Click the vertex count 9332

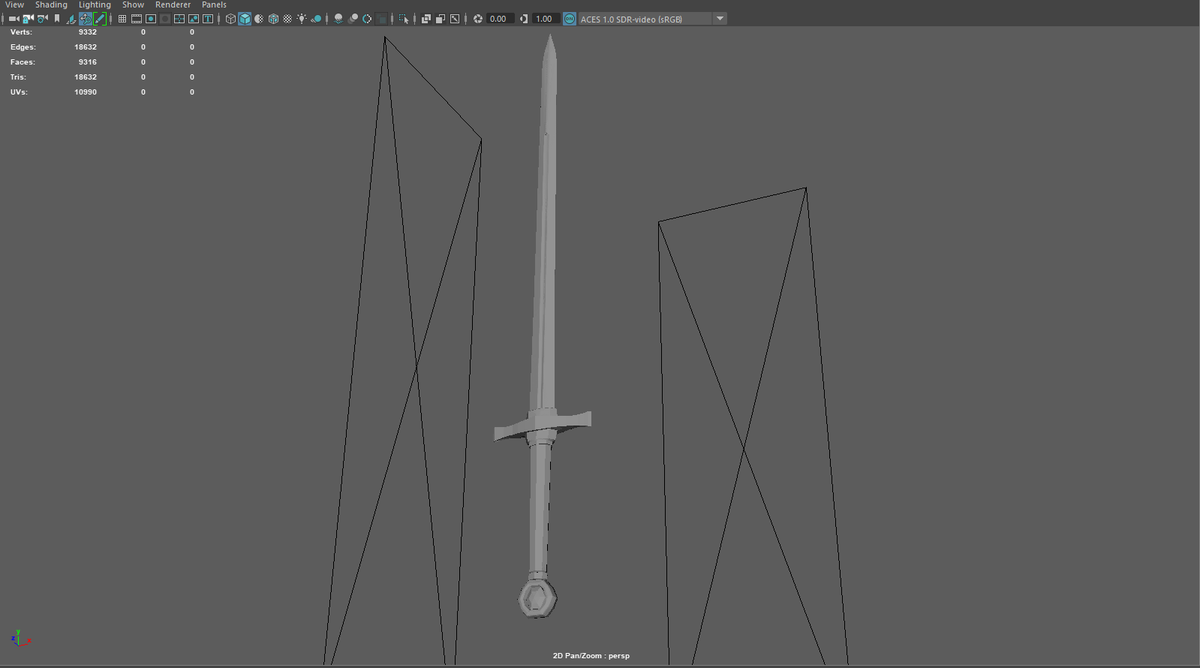[87, 32]
